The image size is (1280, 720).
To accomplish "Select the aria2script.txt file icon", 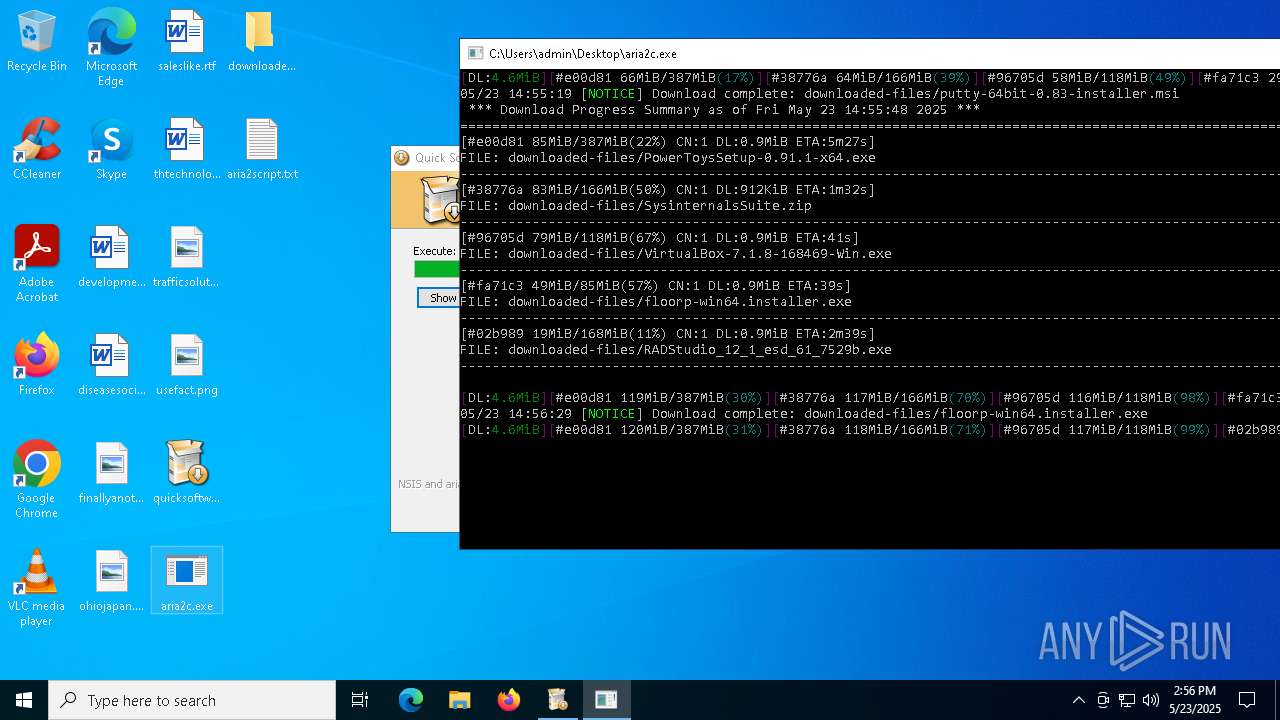I will (262, 150).
